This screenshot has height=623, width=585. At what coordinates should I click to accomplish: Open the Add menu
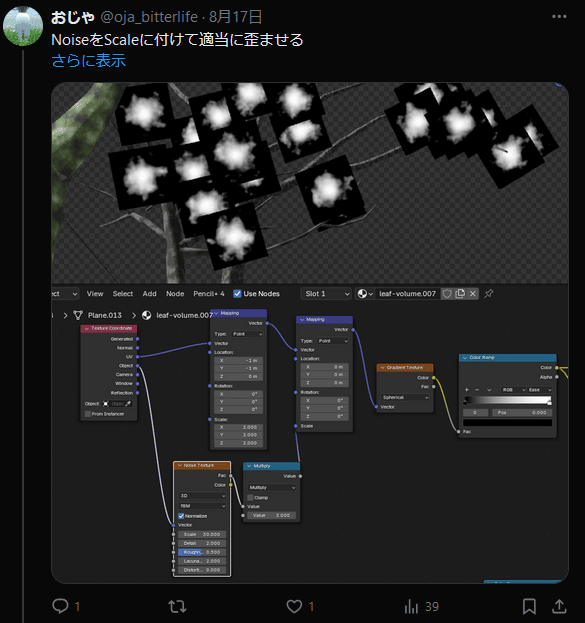pos(149,294)
